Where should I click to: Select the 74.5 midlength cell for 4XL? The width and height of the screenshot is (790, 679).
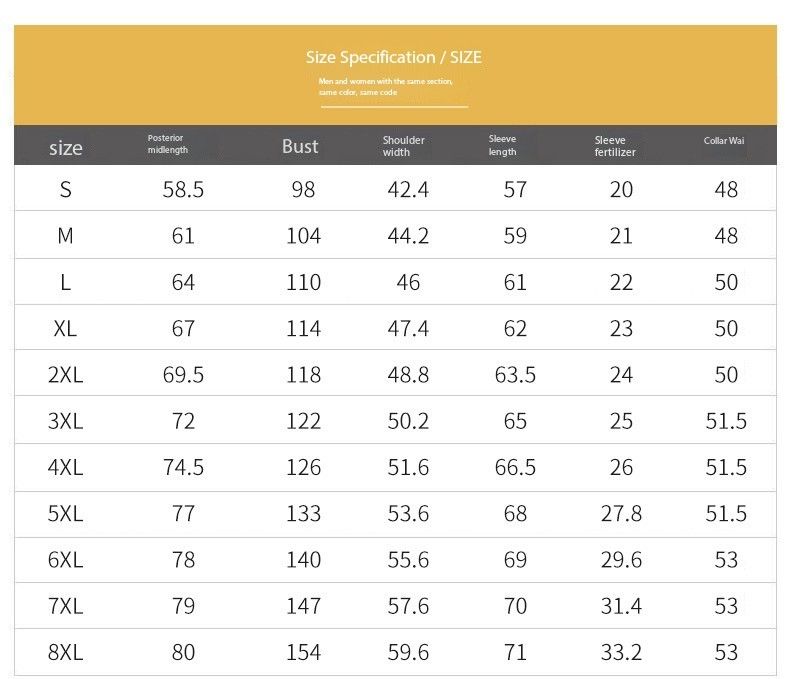pos(183,467)
